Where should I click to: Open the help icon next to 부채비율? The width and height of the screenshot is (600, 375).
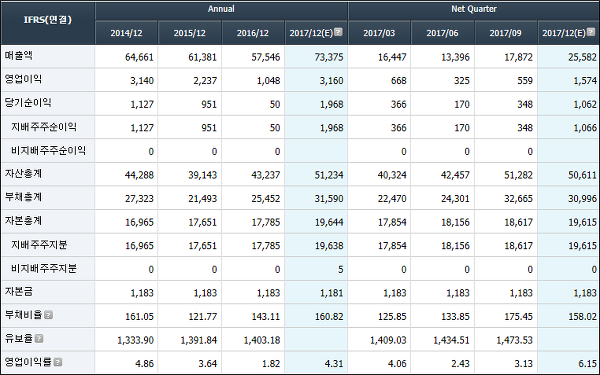pyautogui.click(x=48, y=315)
